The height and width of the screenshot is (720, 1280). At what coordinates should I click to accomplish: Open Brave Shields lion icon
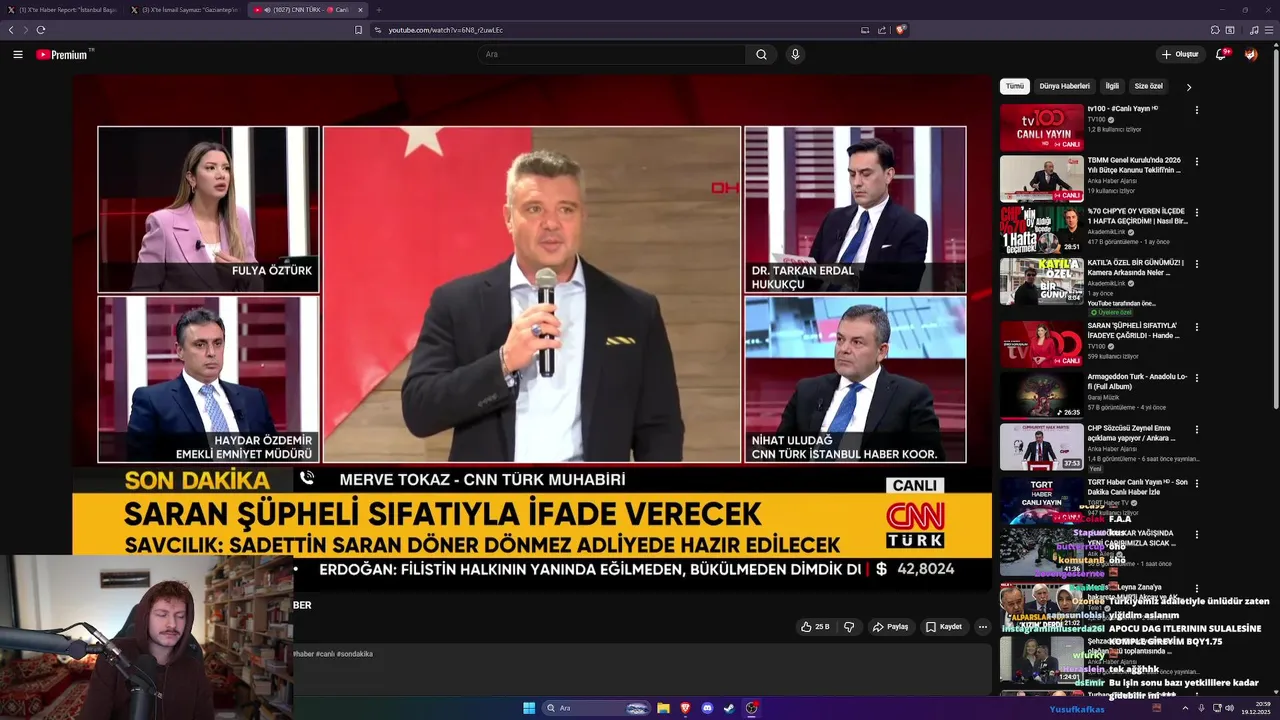coord(901,30)
